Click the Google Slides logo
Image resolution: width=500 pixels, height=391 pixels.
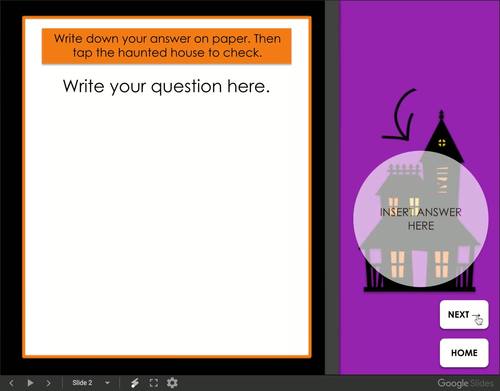465,383
